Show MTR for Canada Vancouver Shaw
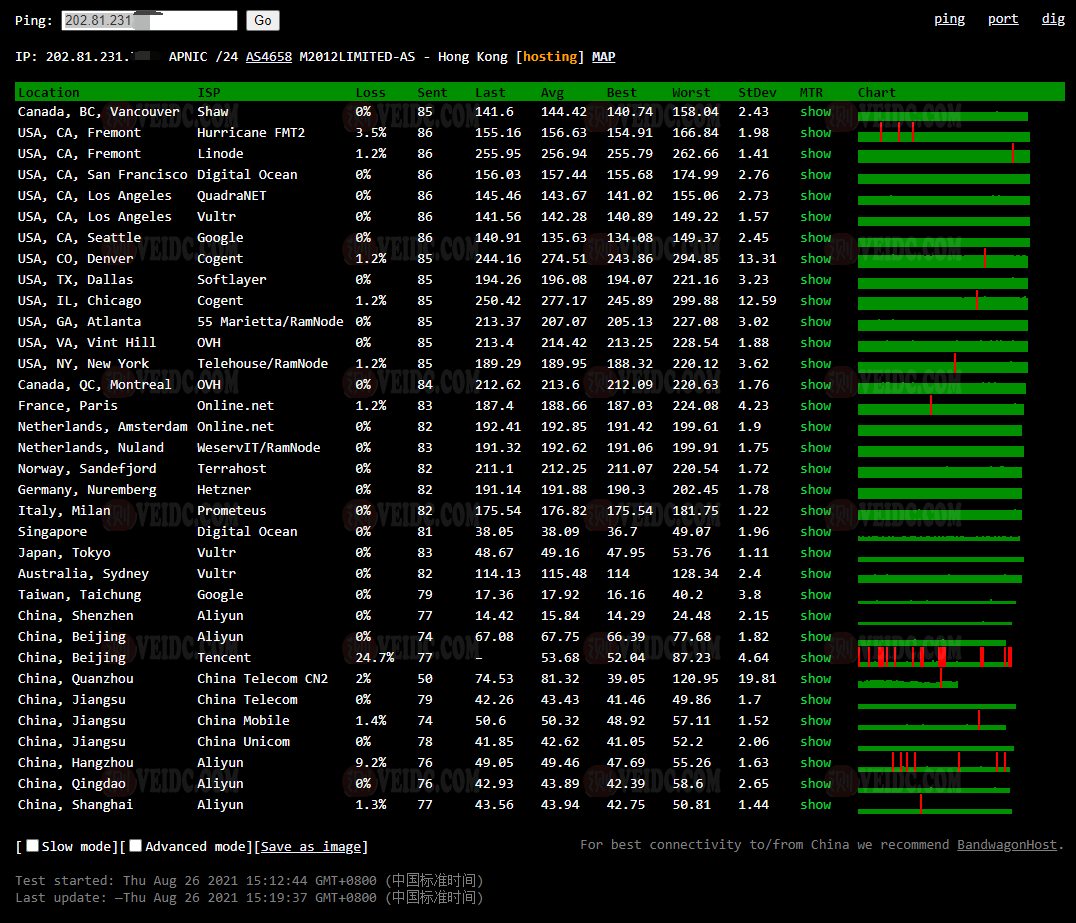Image resolution: width=1076 pixels, height=923 pixels. 815,112
